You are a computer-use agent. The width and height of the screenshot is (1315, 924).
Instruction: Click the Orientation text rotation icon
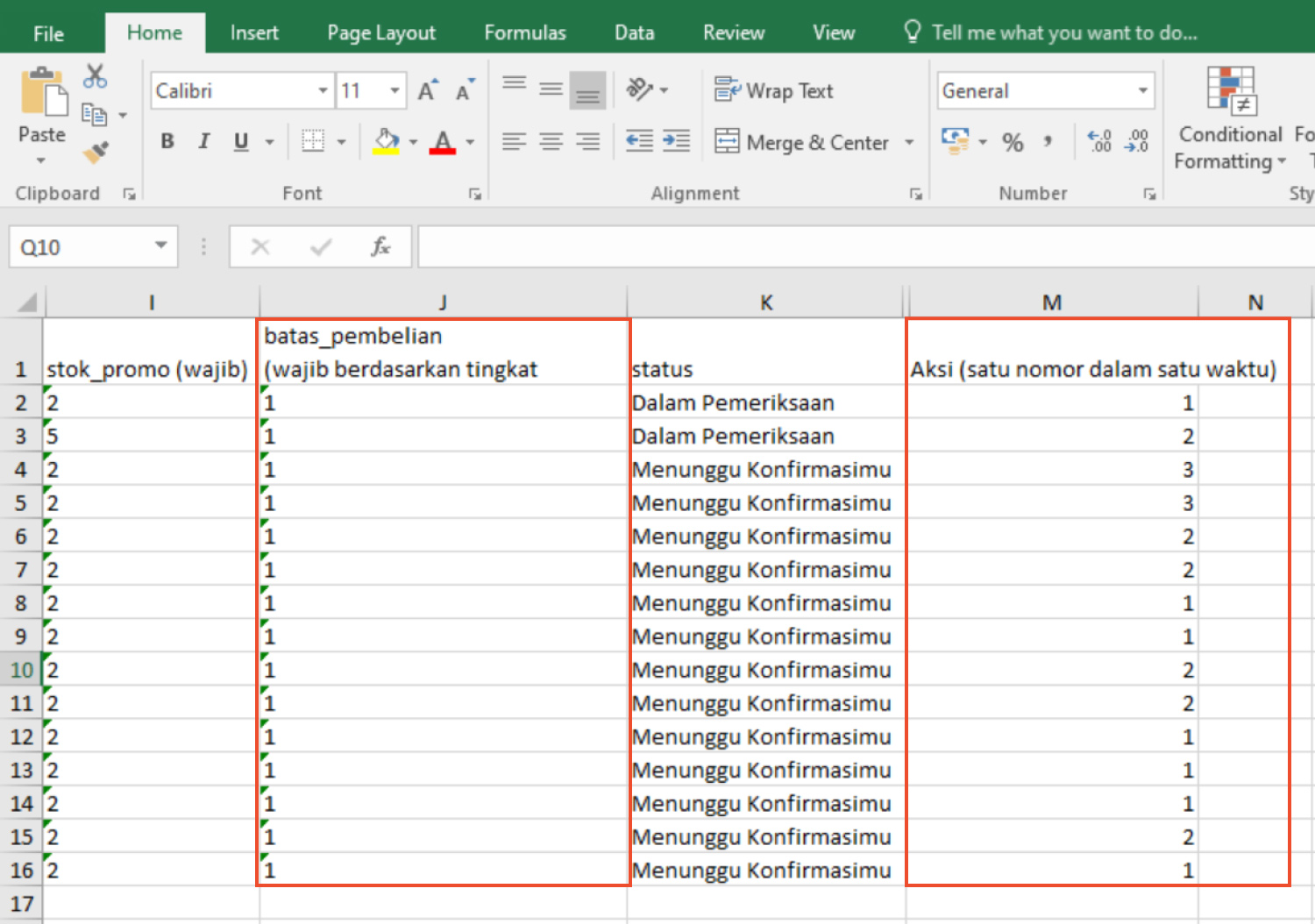tap(639, 89)
